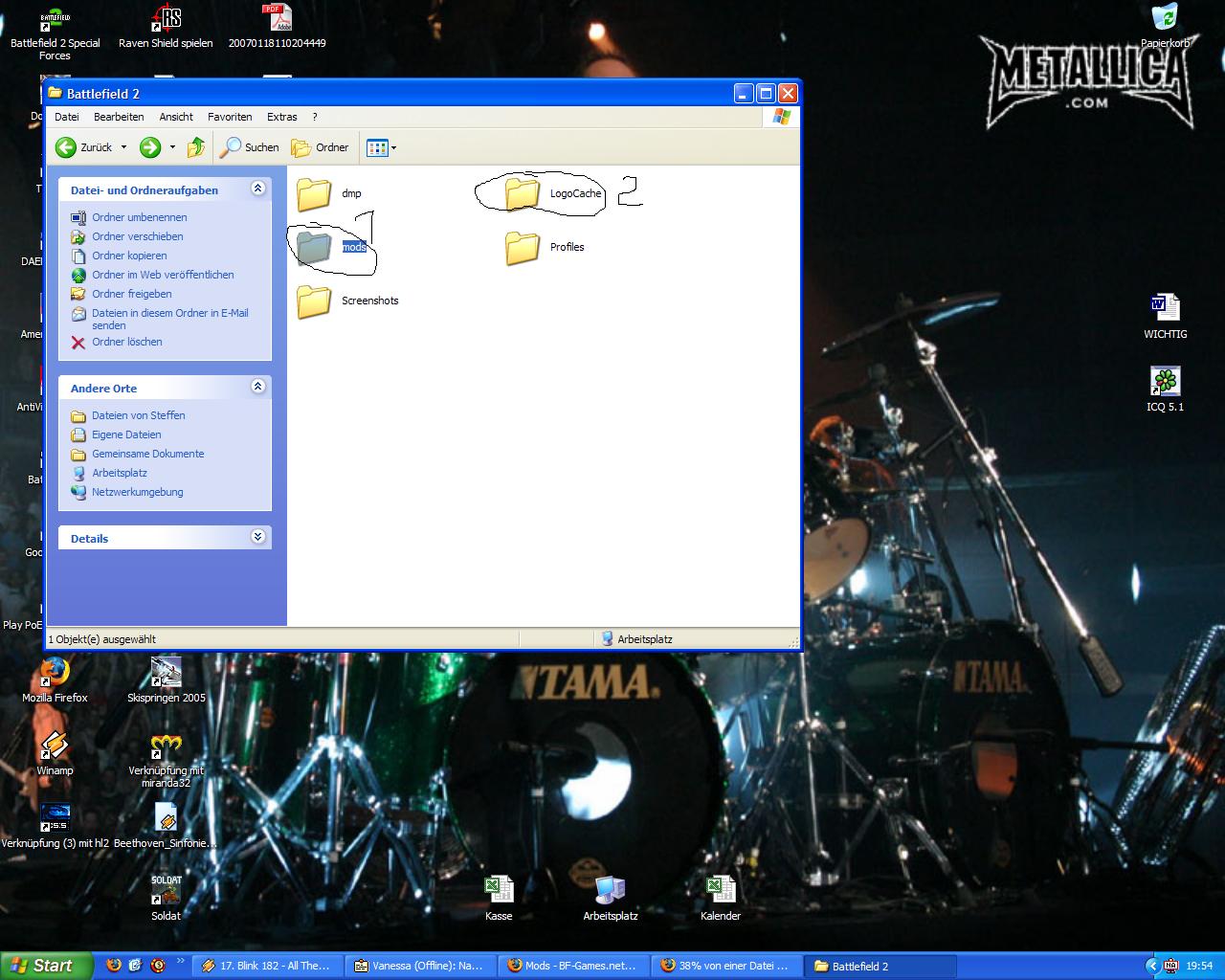Open the Suchen search tool

[249, 147]
